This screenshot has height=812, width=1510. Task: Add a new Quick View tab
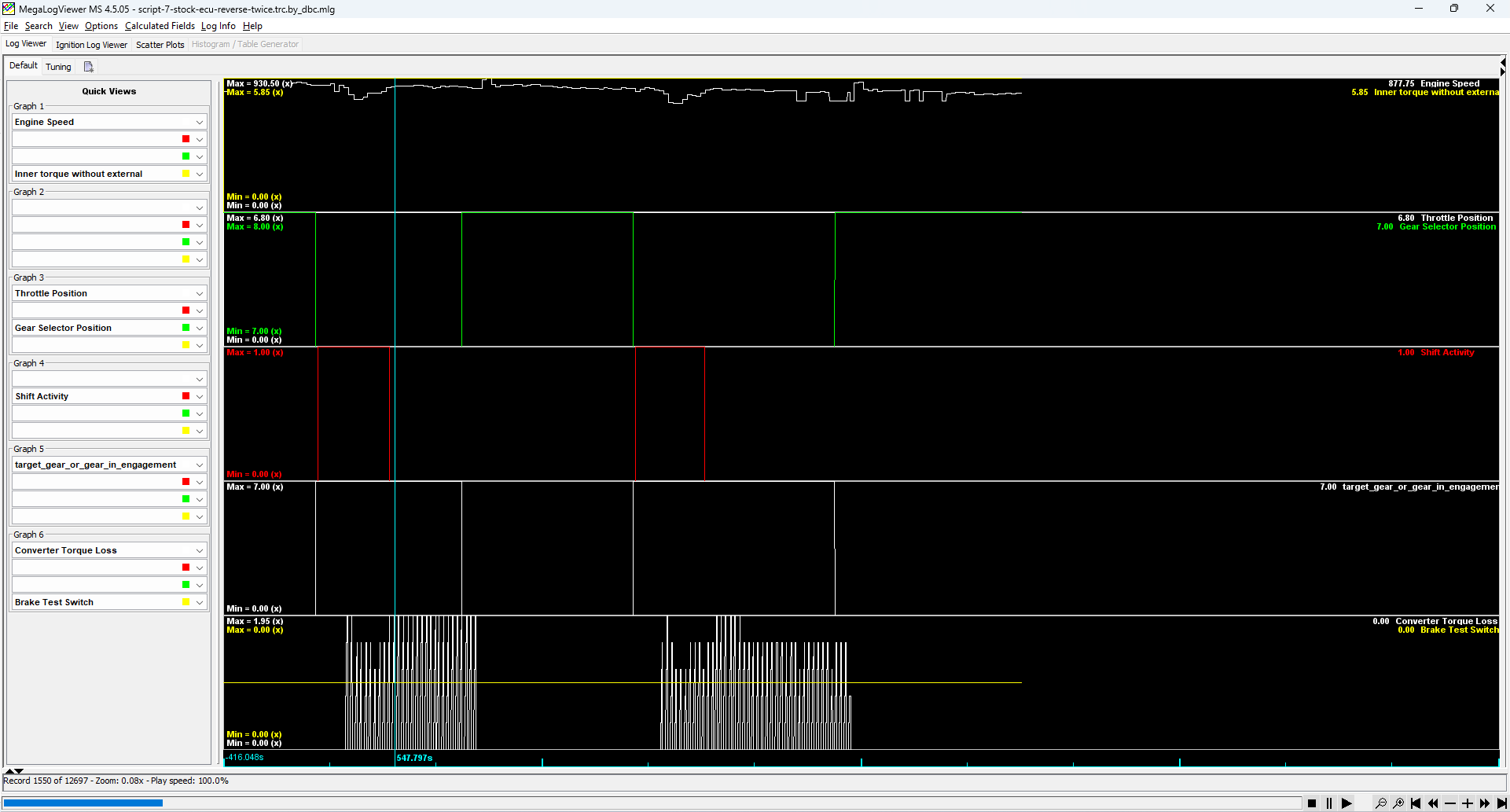pos(89,67)
